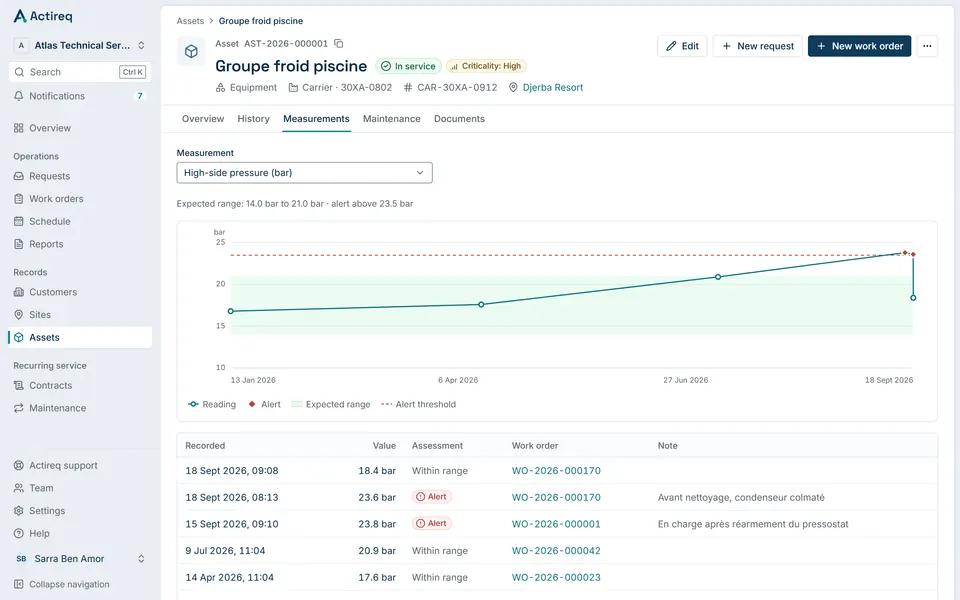This screenshot has width=960, height=600.
Task: Click the 18.4 bar reading point on chart
Action: point(913,298)
